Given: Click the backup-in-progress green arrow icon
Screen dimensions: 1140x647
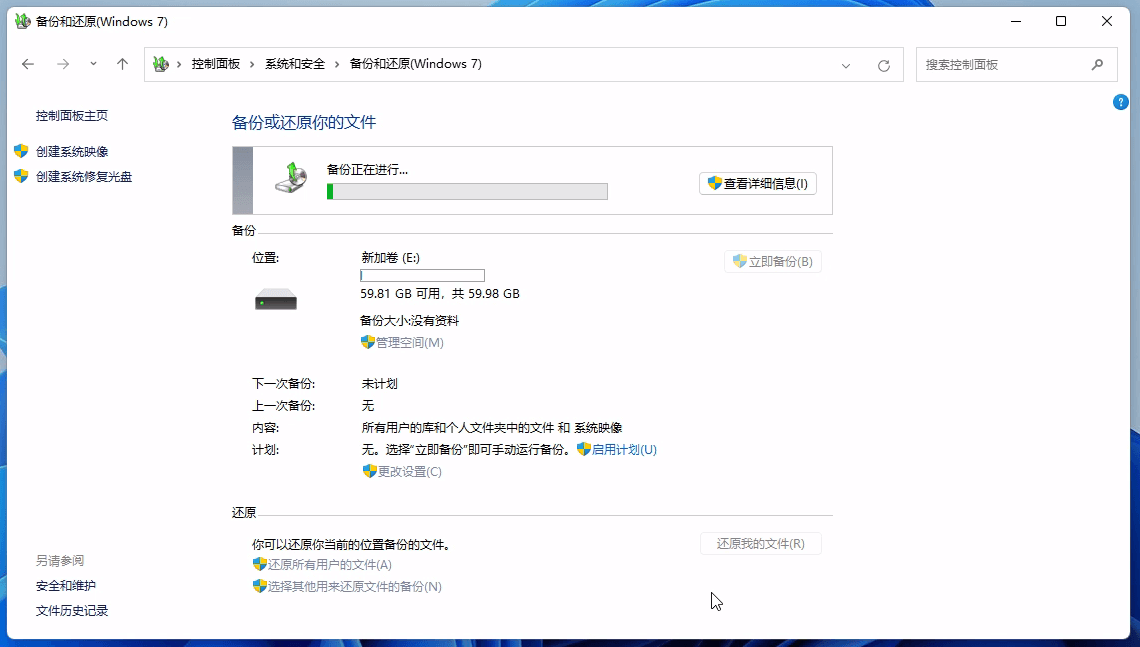Looking at the screenshot, I should pos(290,179).
